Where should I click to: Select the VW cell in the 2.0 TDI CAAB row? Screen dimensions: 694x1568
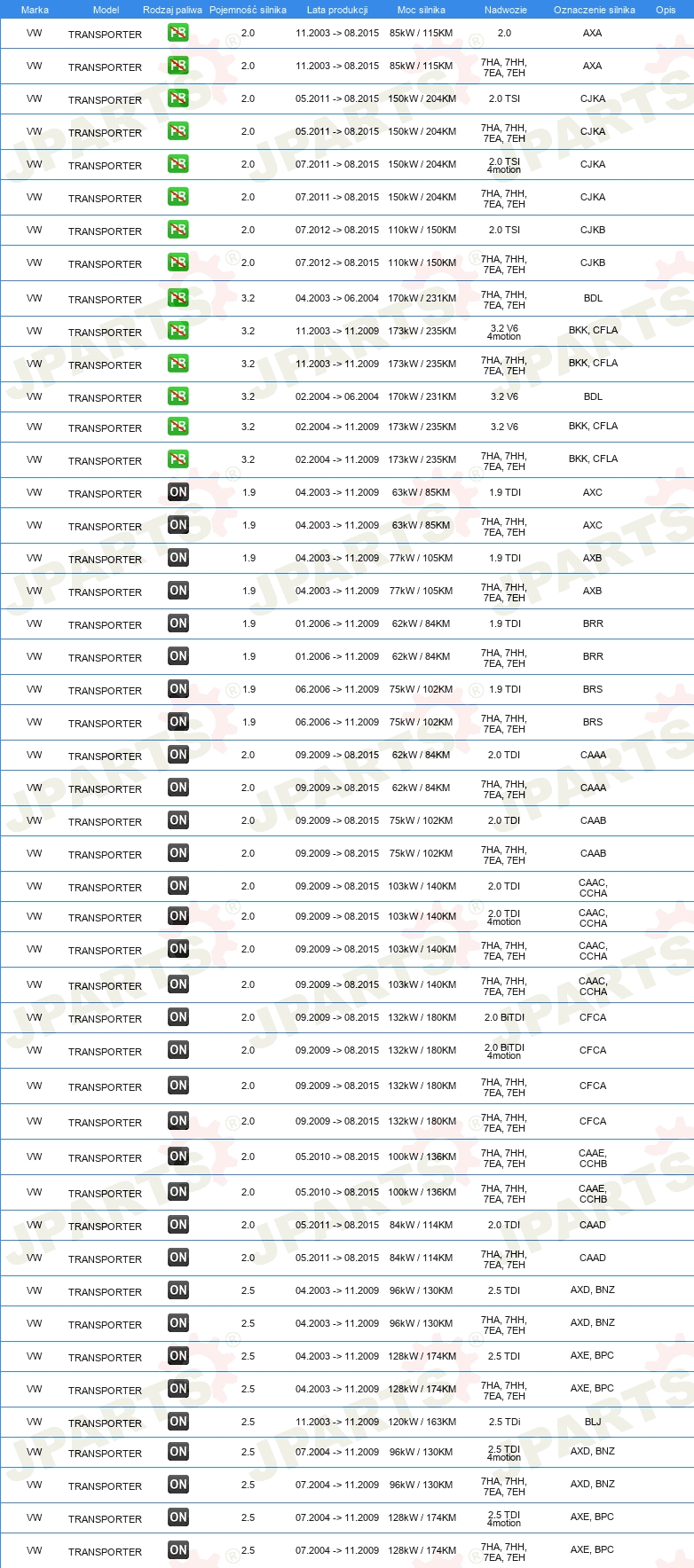point(34,820)
